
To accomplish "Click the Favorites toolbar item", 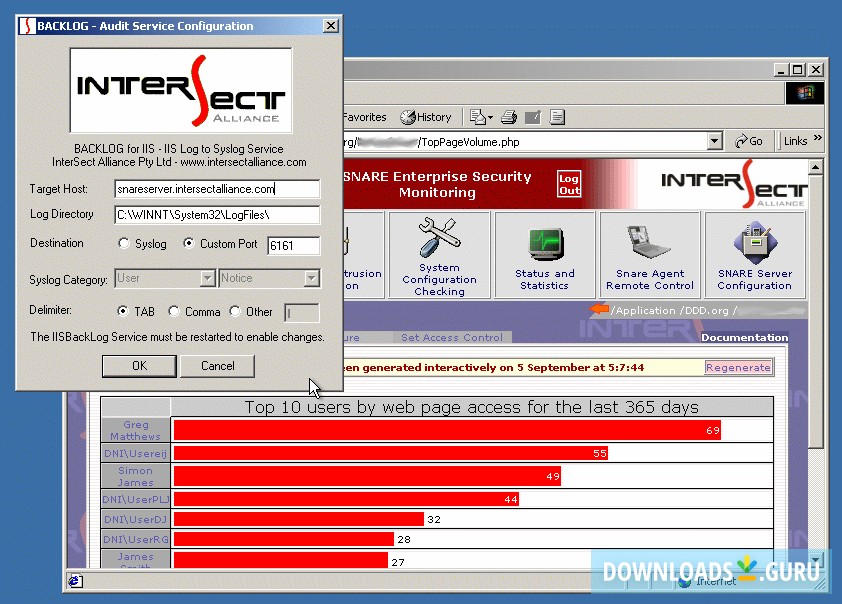I will point(365,117).
